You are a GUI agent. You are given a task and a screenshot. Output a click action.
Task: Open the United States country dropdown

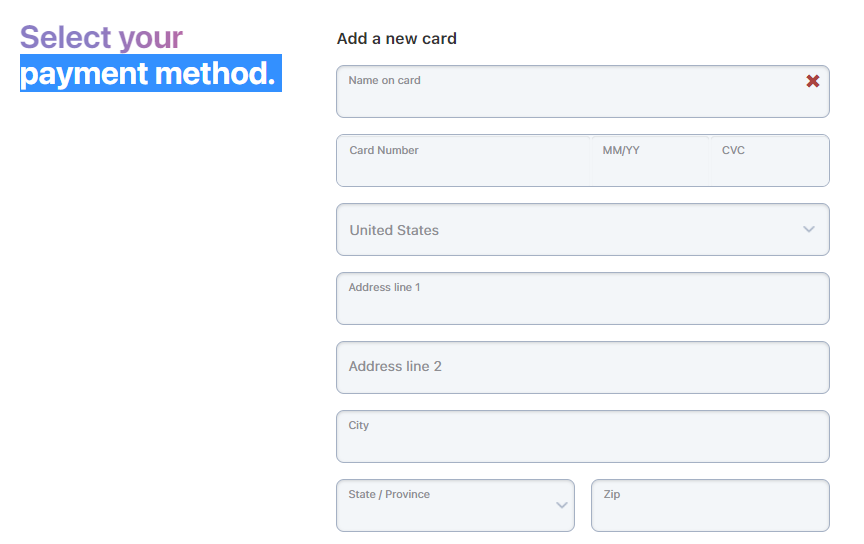coord(570,230)
